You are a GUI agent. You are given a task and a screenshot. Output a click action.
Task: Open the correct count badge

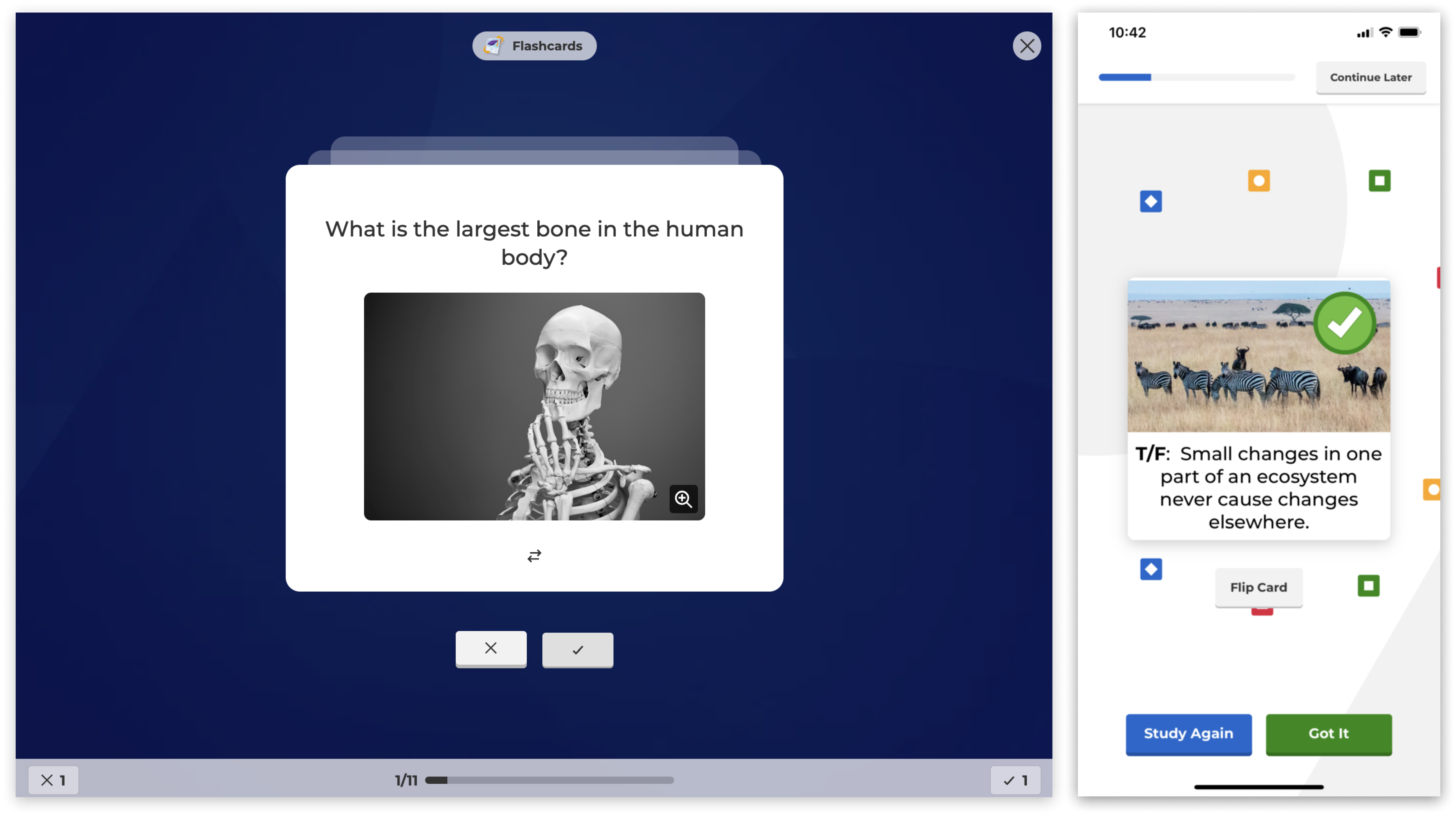coord(1015,780)
